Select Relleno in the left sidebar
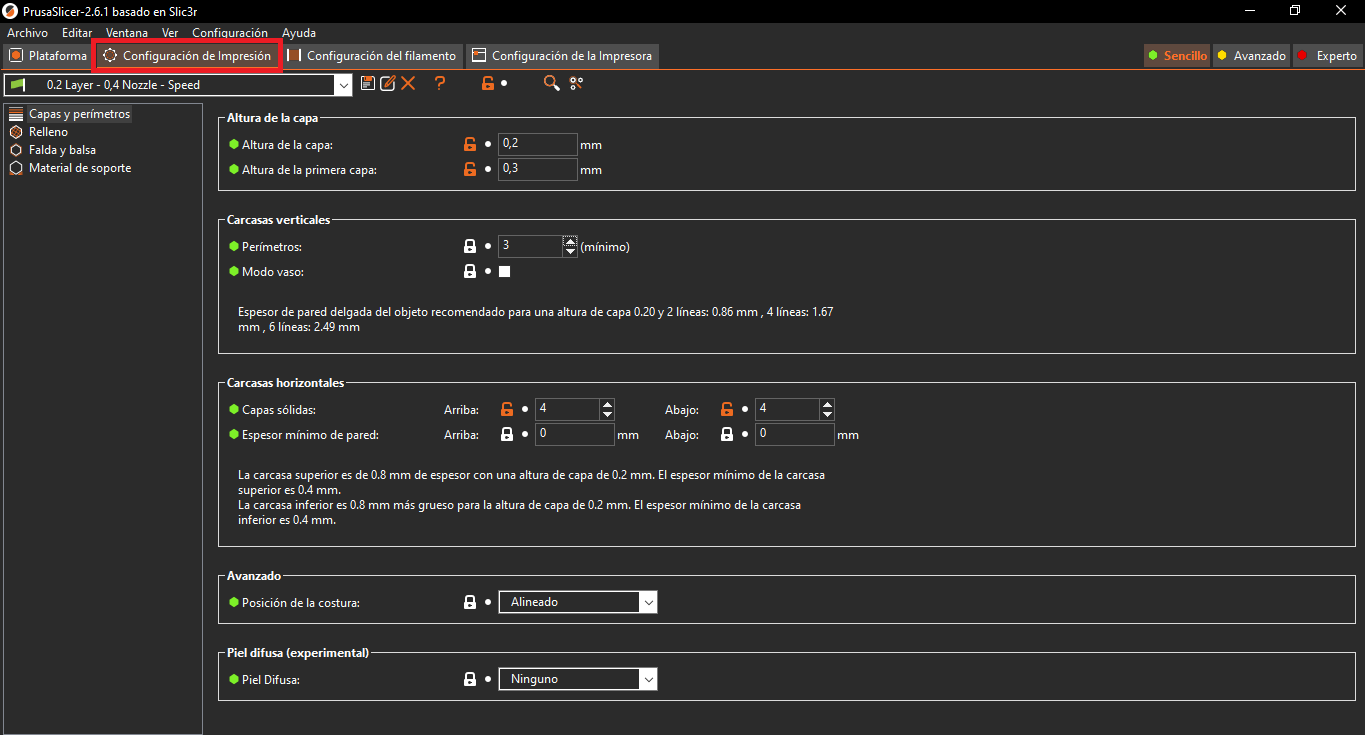This screenshot has height=735, width=1365. point(48,132)
